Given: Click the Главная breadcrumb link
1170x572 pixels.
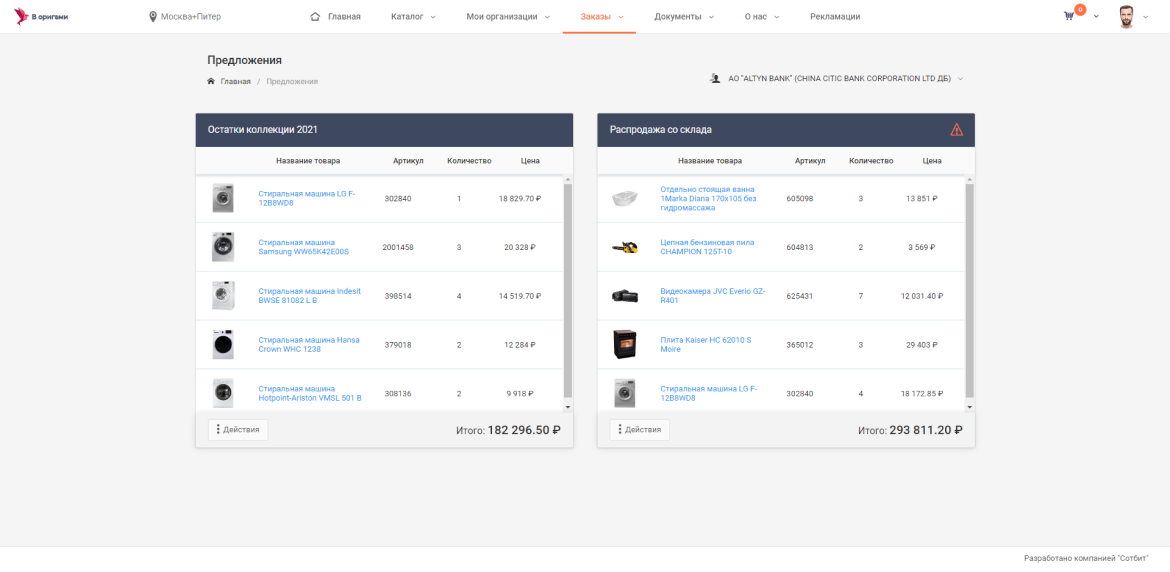Looking at the screenshot, I should [x=235, y=81].
